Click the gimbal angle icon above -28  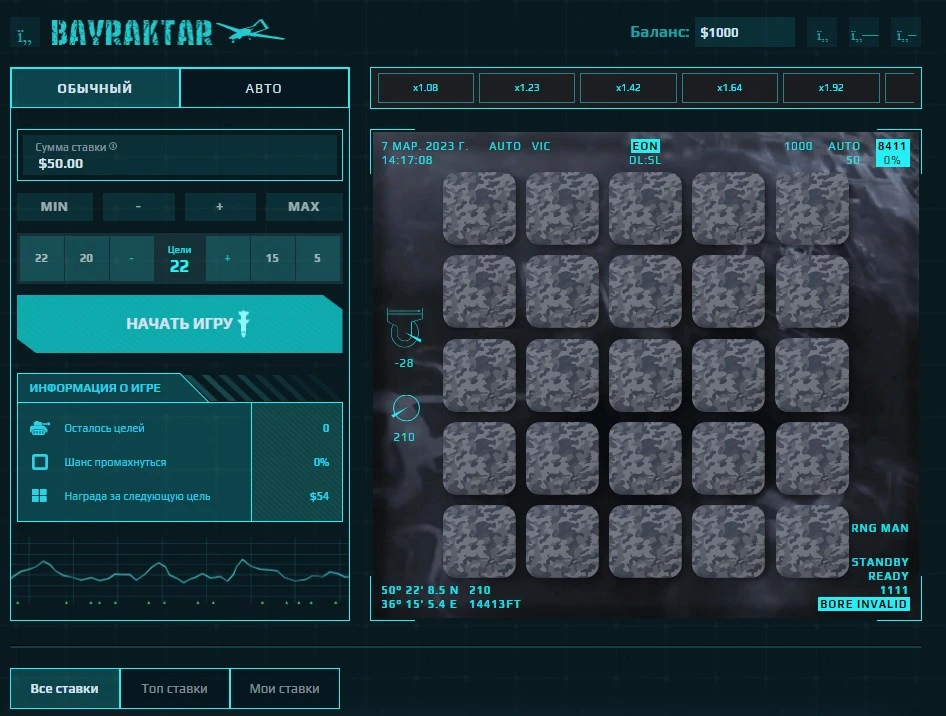click(x=405, y=328)
